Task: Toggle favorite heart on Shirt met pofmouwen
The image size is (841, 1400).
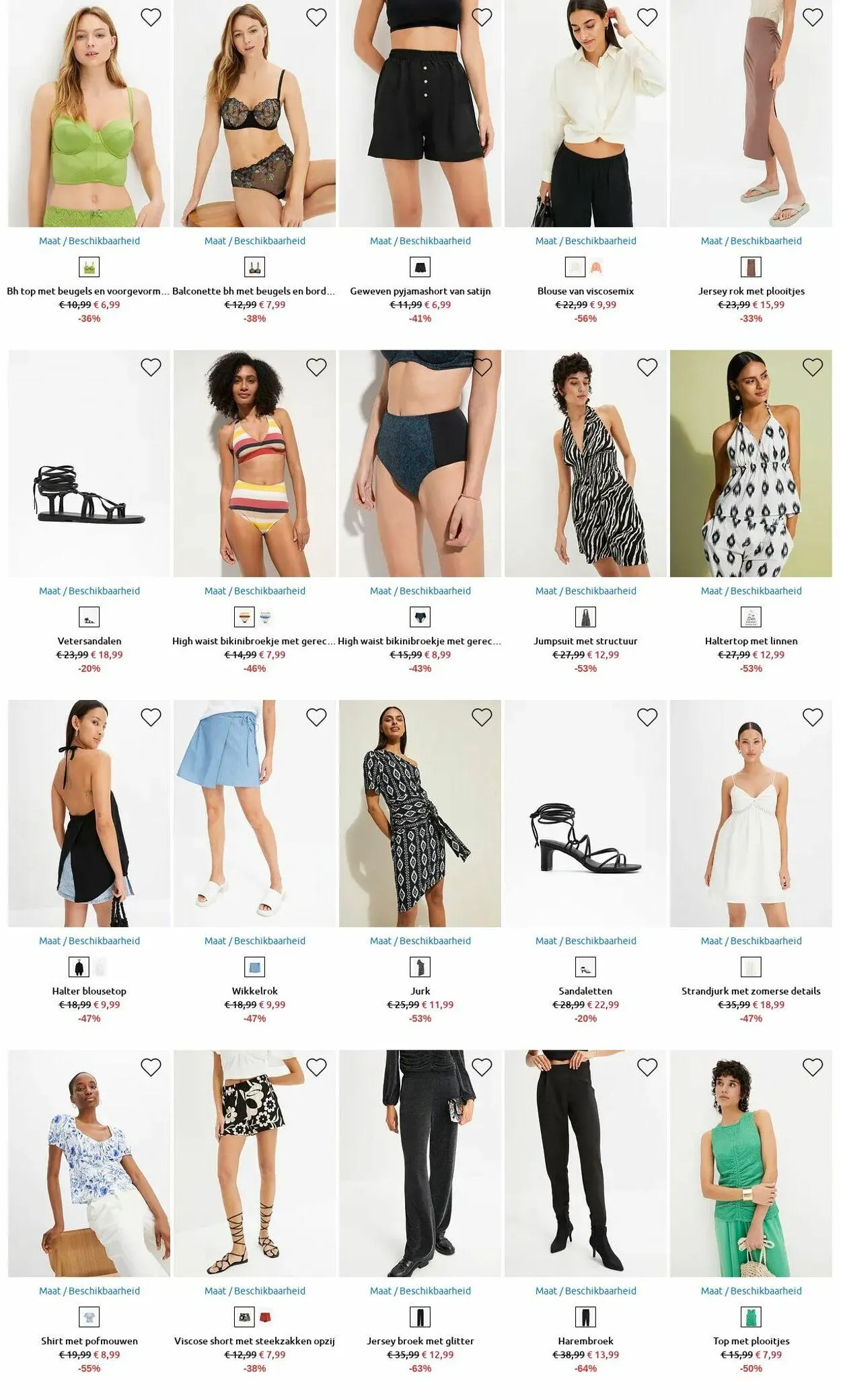Action: coord(151,1067)
